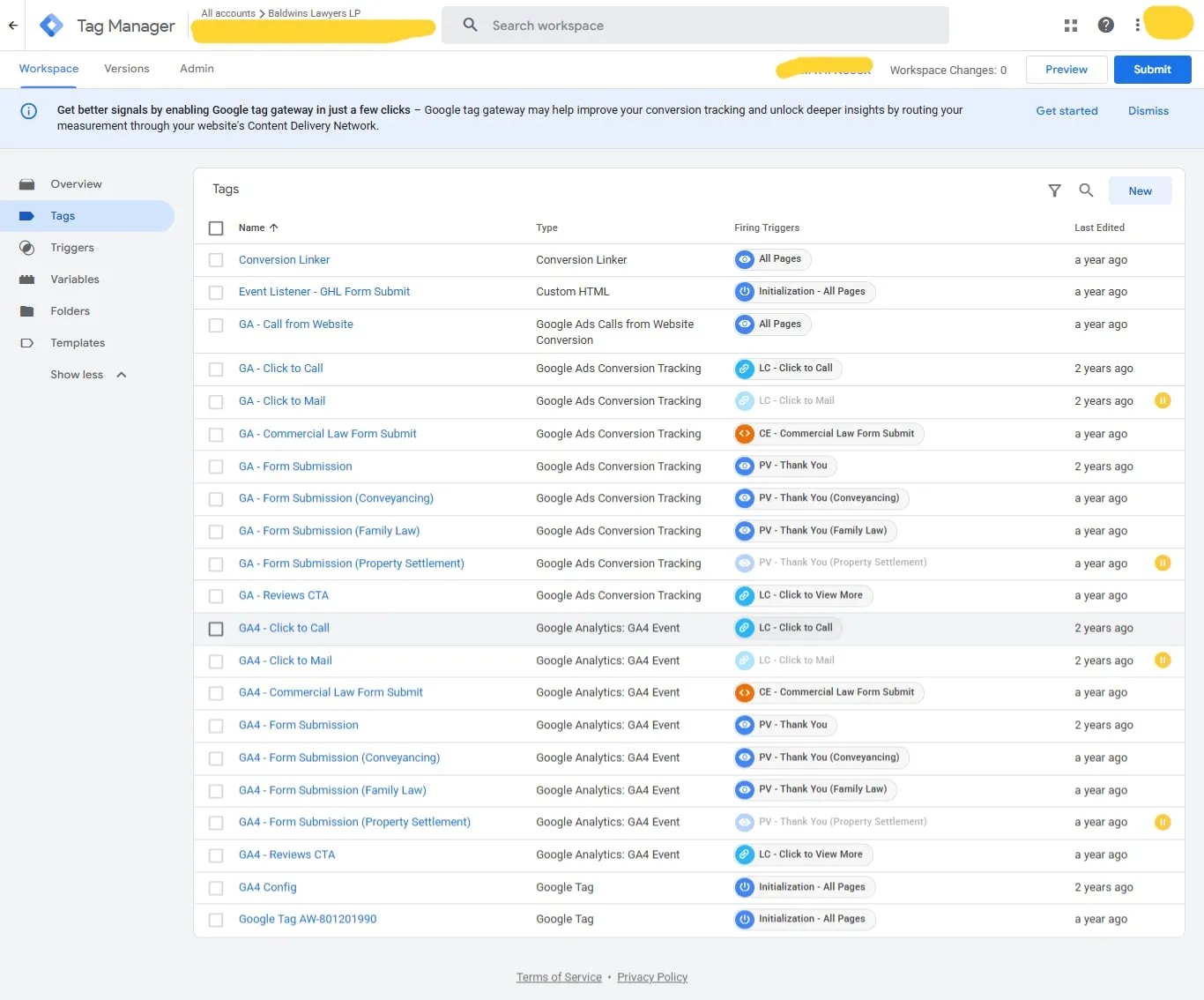
Task: Click the Submit button
Action: pos(1152,70)
